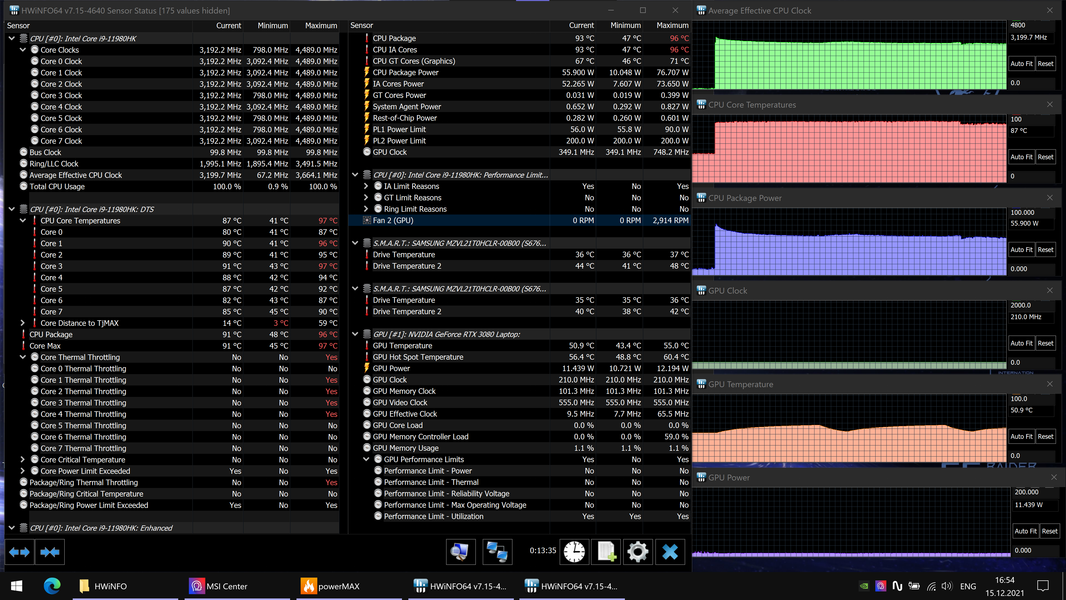Reset the elapsed timer with the clock icon
The image size is (1066, 600).
click(x=574, y=552)
